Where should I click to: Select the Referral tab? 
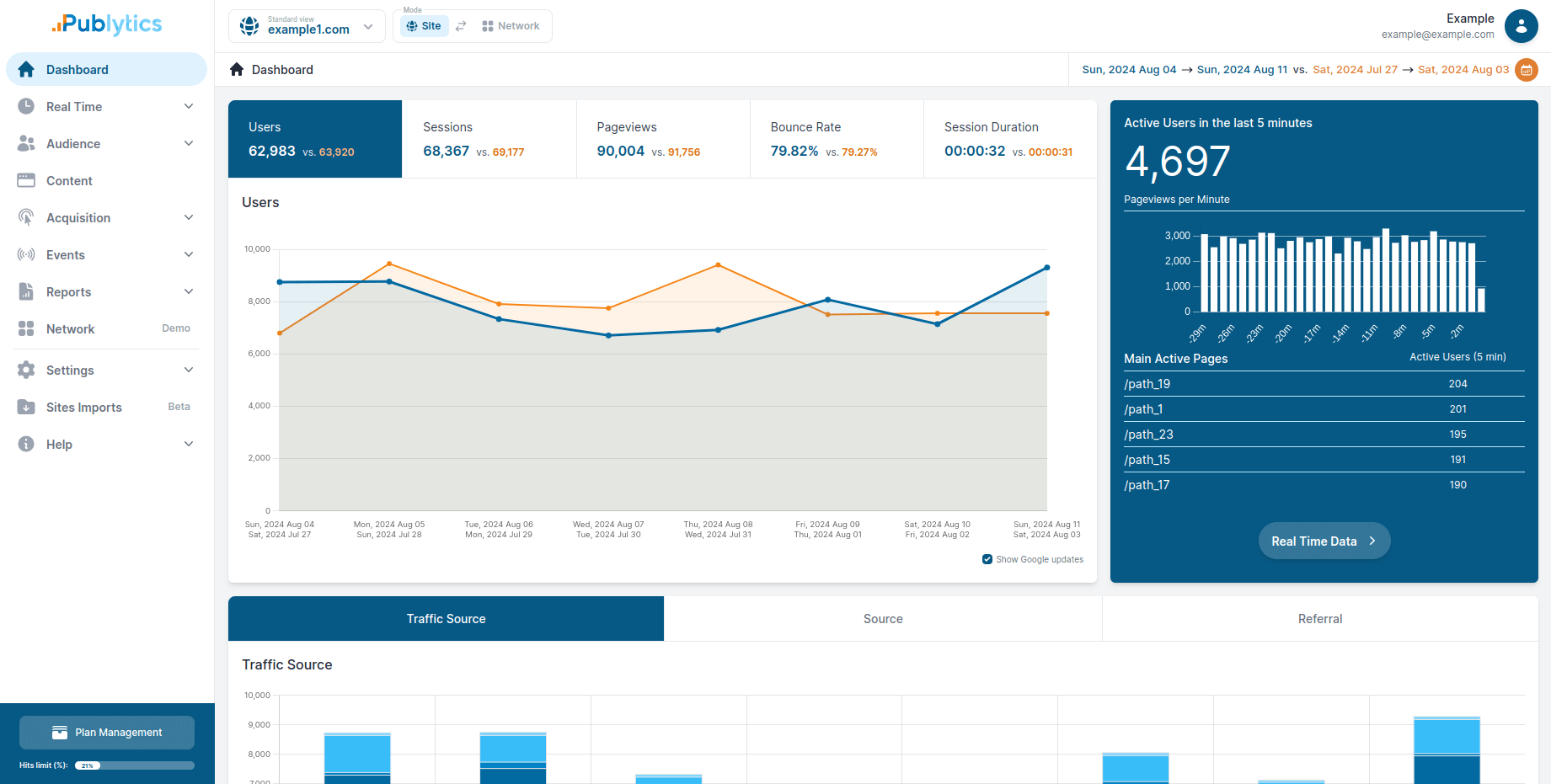pyautogui.click(x=1320, y=619)
